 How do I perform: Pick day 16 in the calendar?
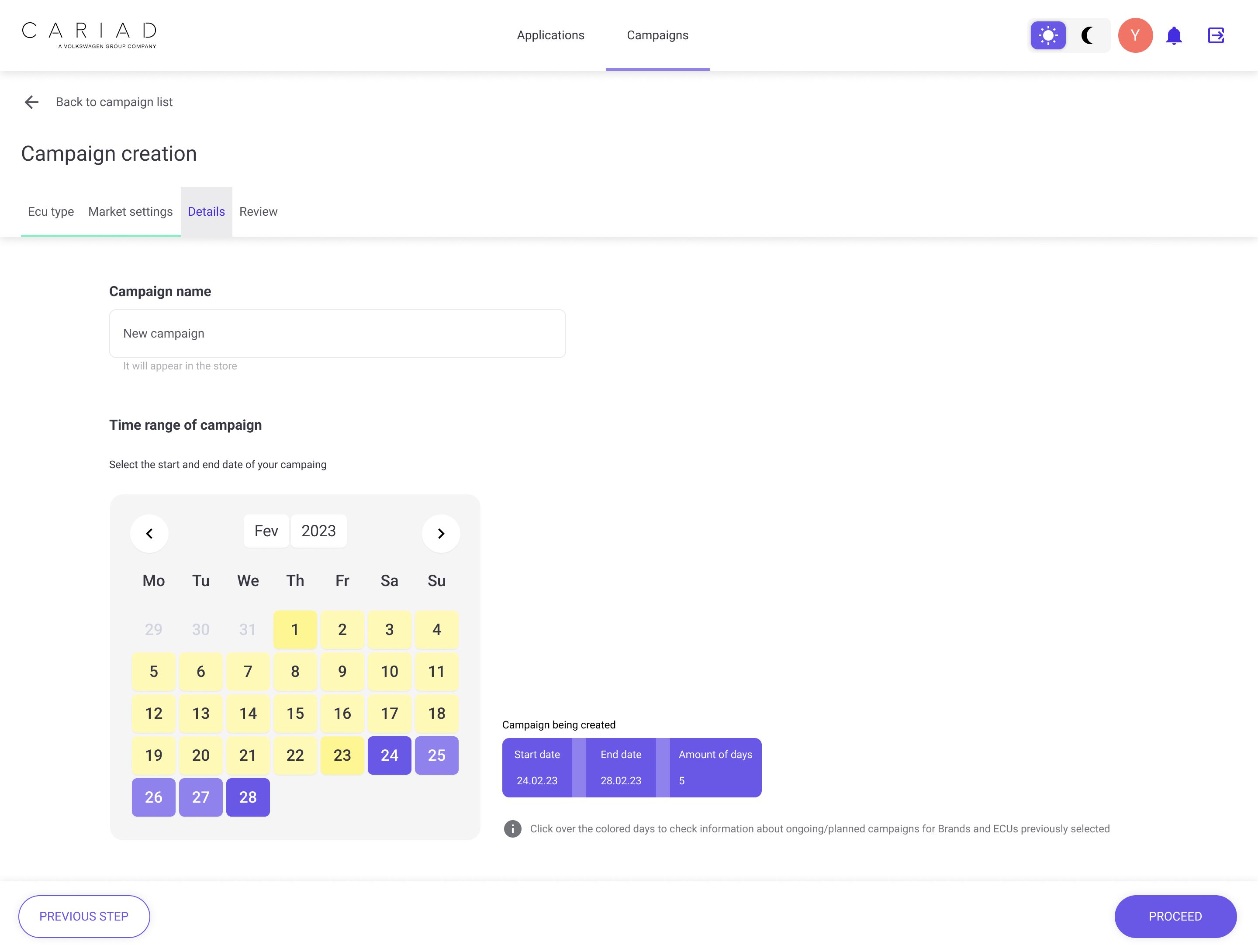point(342,713)
